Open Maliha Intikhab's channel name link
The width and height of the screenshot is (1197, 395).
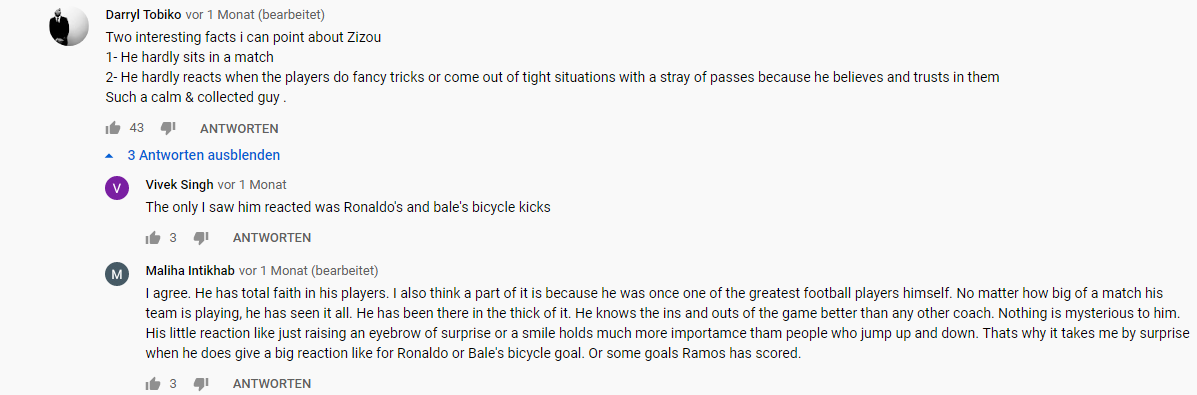pos(190,270)
